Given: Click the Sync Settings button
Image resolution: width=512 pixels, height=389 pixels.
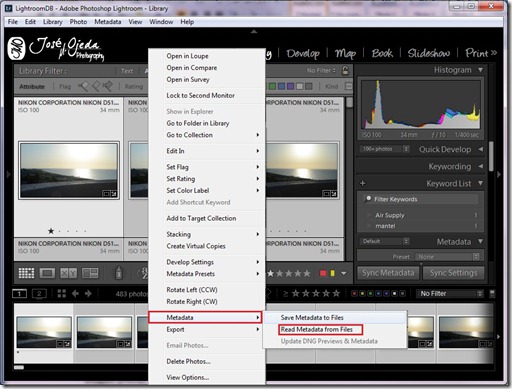Looking at the screenshot, I should click(x=453, y=273).
